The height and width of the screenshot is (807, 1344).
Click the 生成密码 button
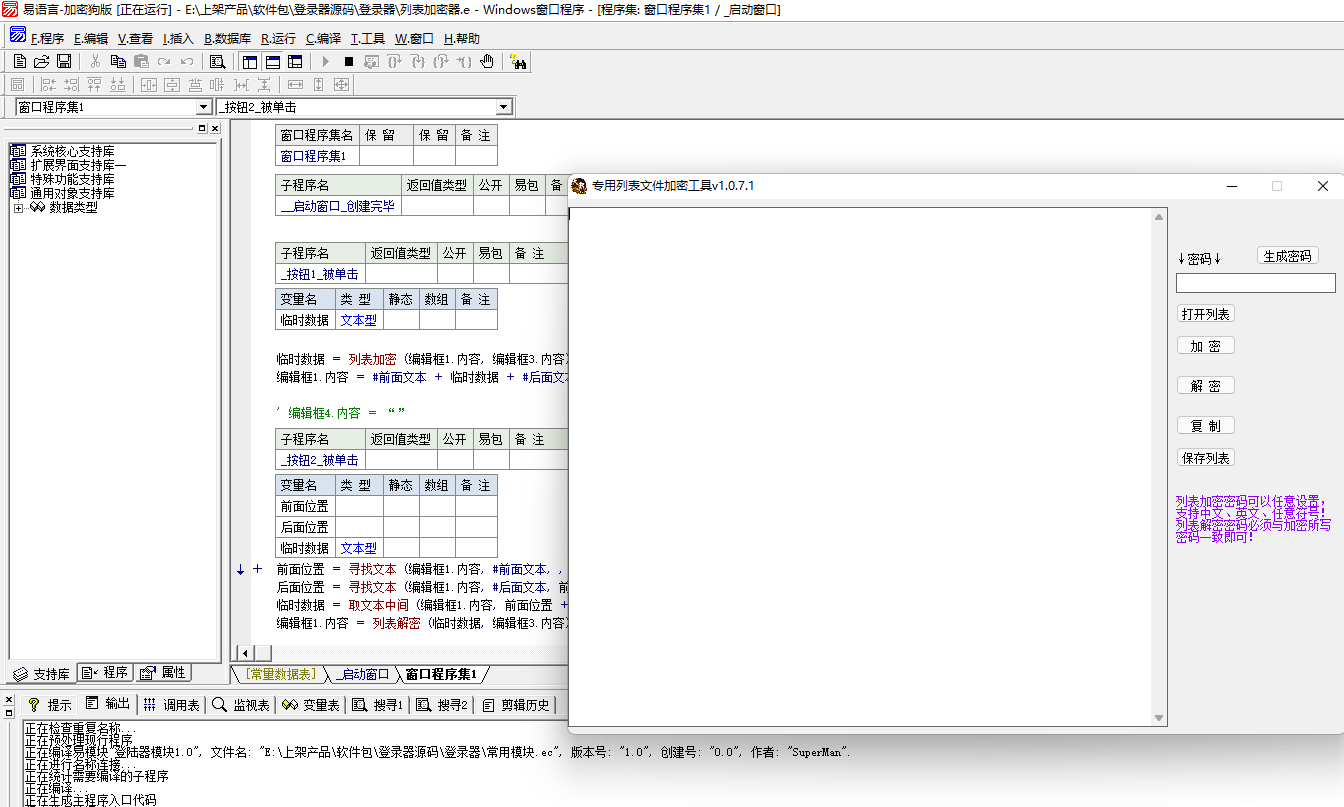(1287, 256)
